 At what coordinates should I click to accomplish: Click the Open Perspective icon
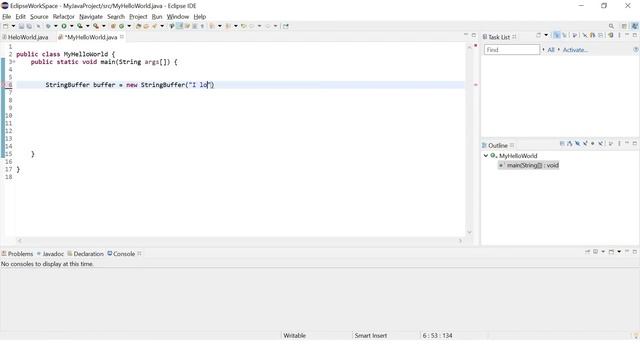coord(624,26)
